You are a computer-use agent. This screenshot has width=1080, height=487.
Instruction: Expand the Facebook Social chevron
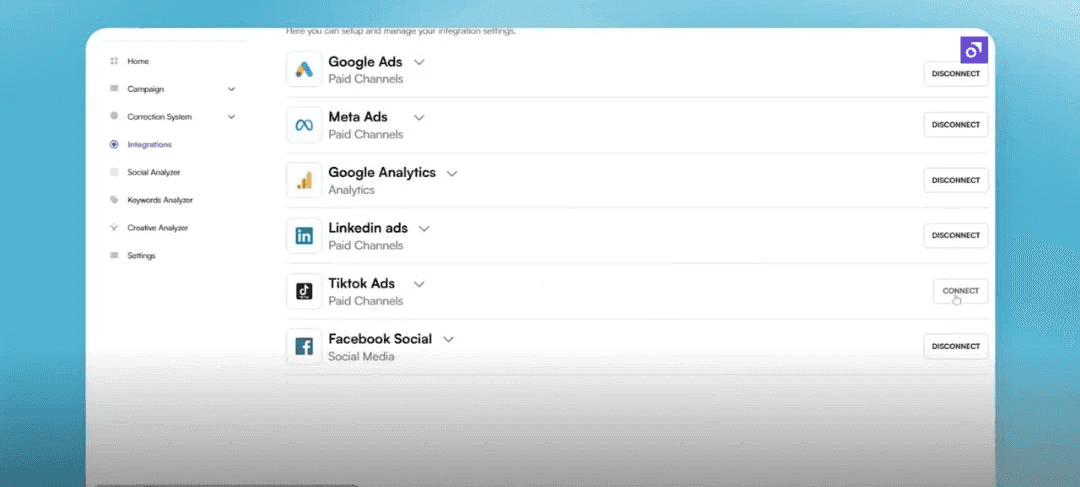pyautogui.click(x=448, y=340)
